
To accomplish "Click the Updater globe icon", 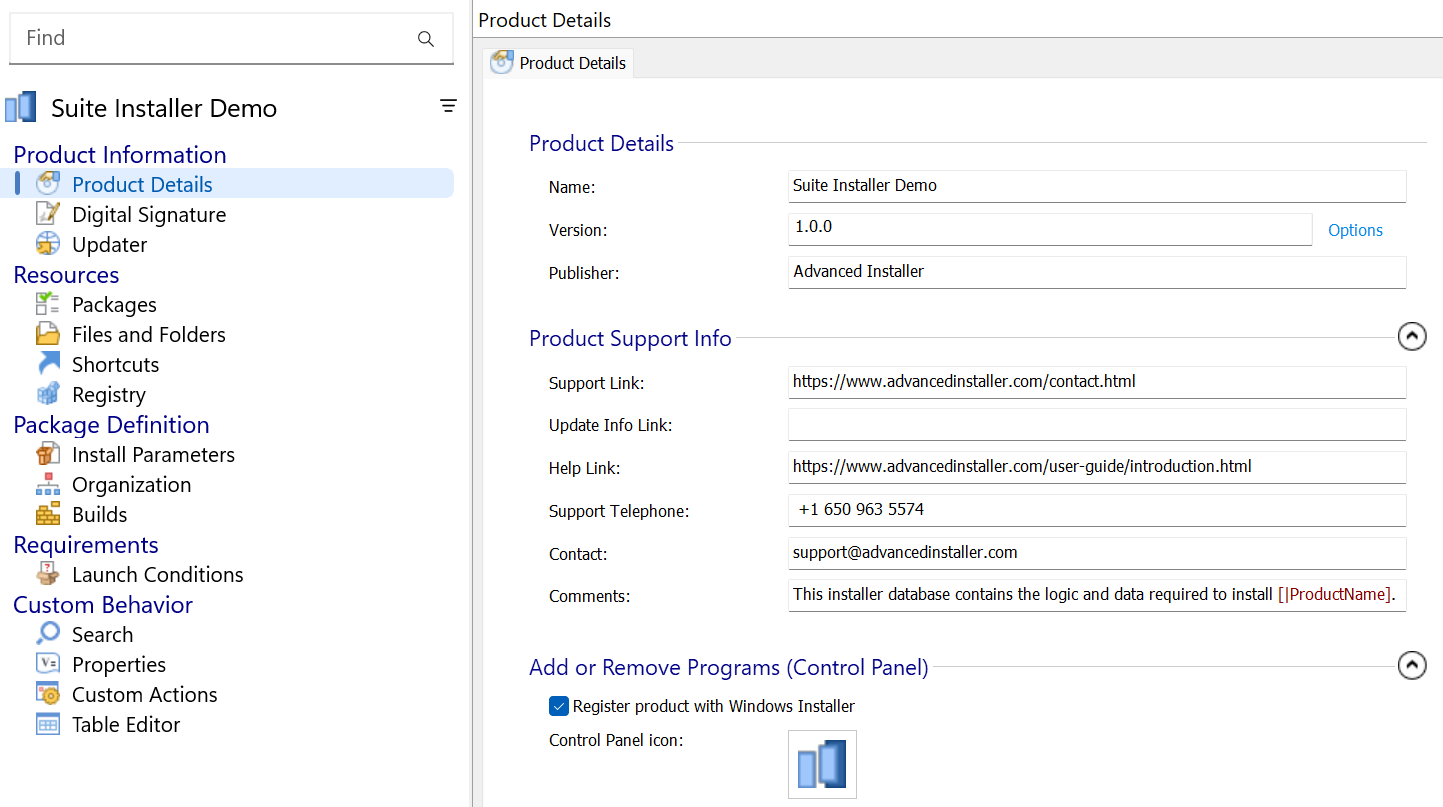I will point(48,244).
